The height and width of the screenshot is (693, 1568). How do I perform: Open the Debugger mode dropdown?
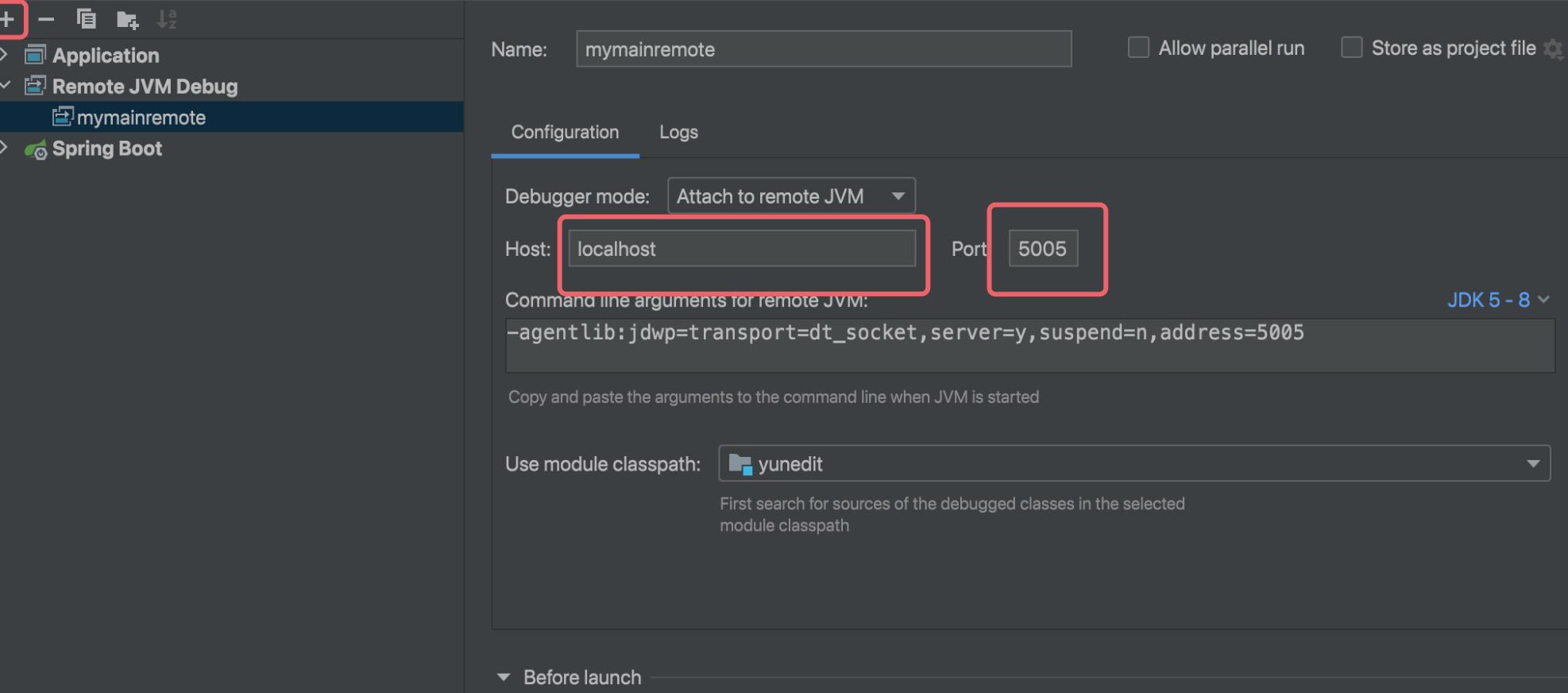click(791, 196)
